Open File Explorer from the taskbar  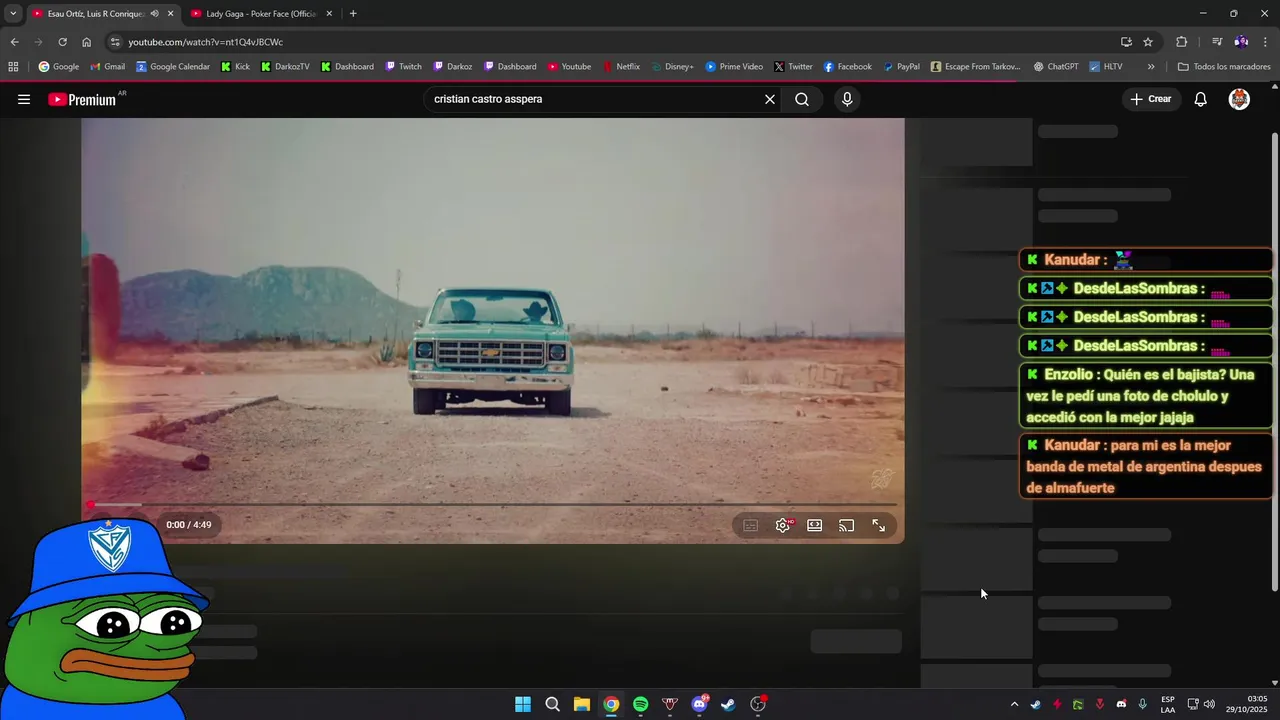(581, 704)
